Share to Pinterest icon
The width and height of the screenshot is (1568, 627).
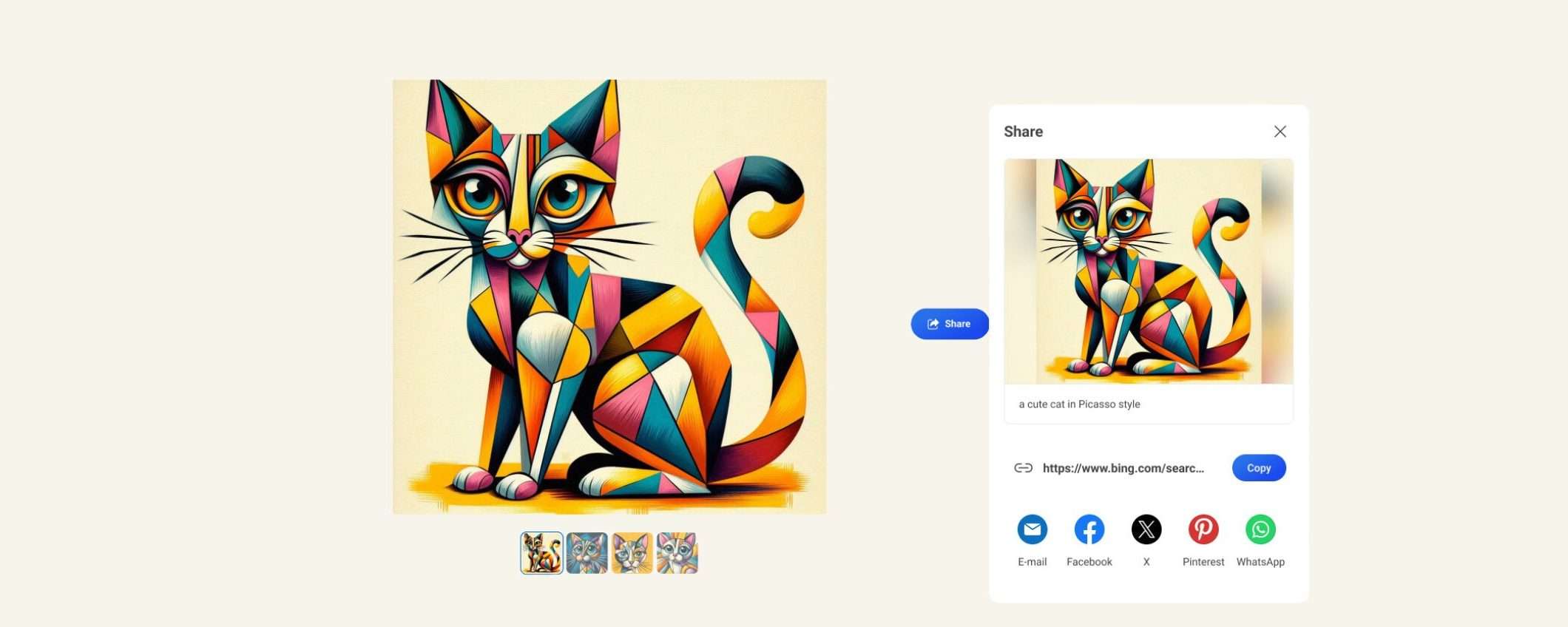[1203, 529]
